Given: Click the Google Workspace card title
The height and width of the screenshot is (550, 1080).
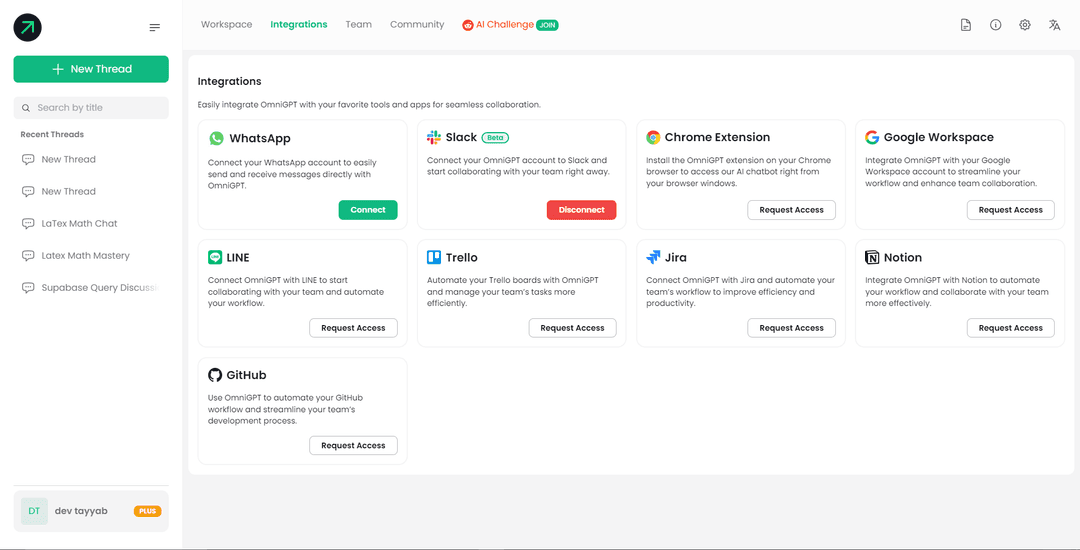Looking at the screenshot, I should pos(939,138).
